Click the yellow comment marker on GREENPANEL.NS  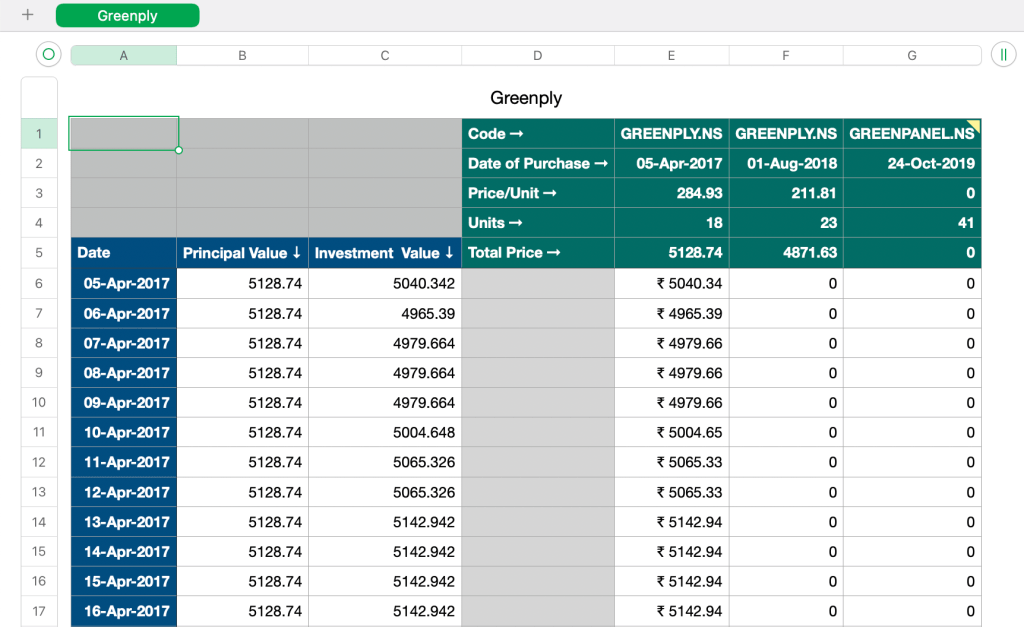pos(974,125)
